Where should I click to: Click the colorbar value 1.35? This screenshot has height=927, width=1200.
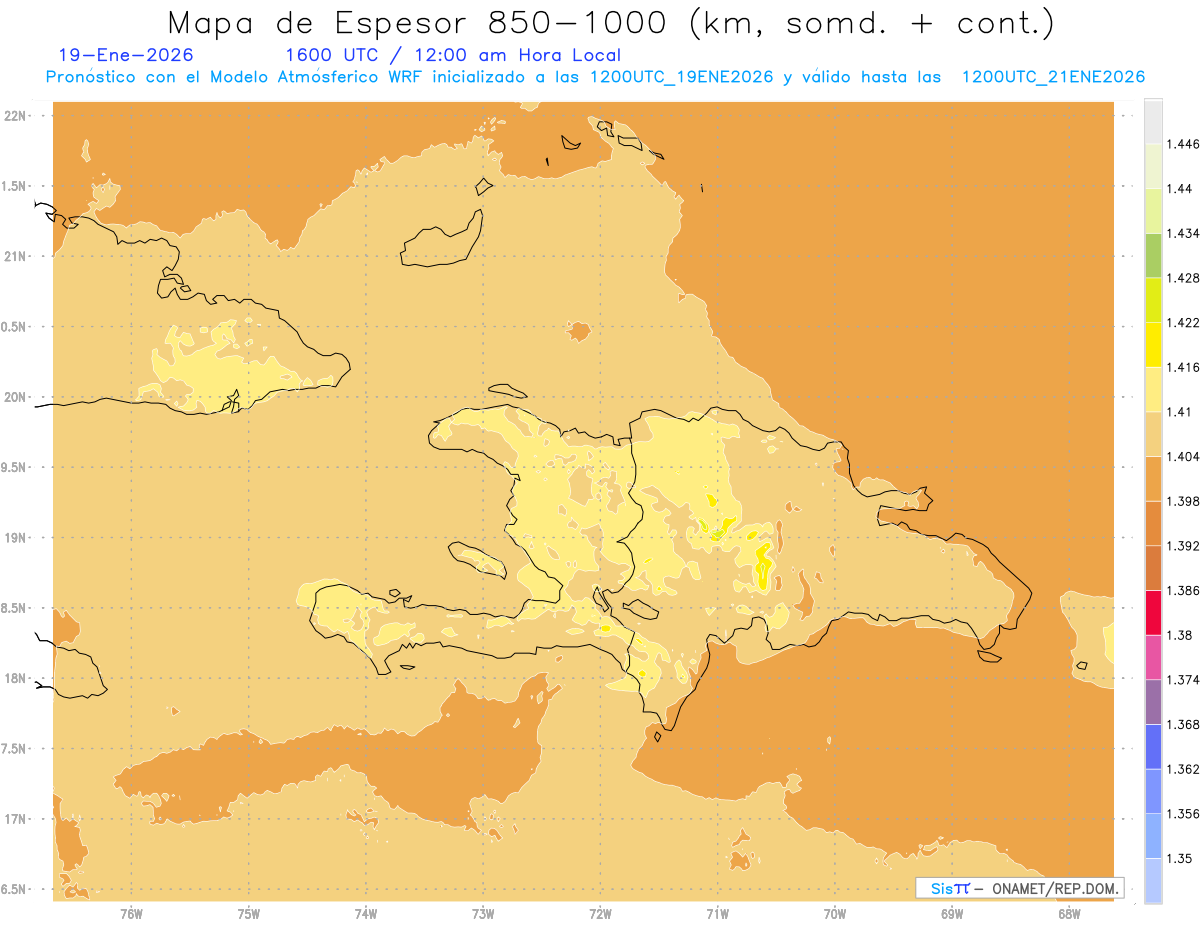1180,858
